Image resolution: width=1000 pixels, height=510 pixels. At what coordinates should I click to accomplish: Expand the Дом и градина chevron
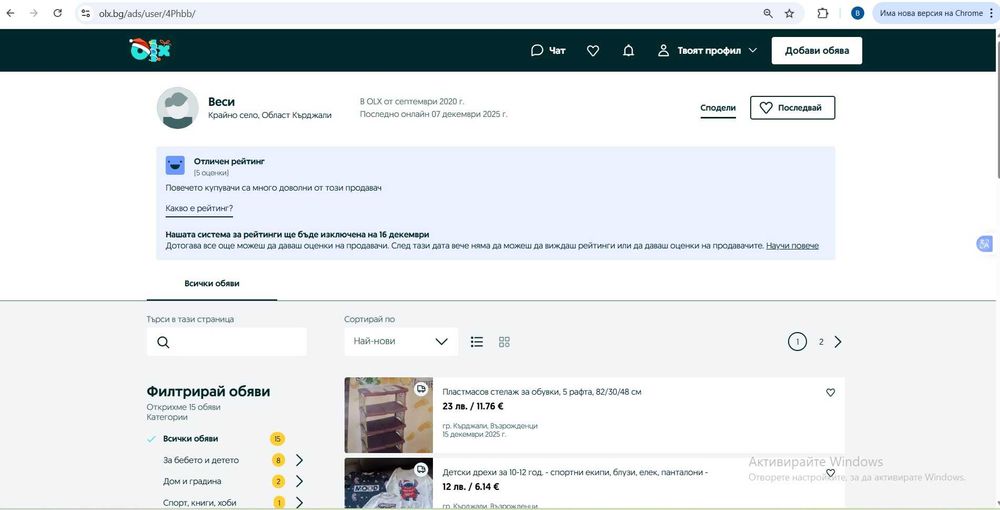click(299, 481)
